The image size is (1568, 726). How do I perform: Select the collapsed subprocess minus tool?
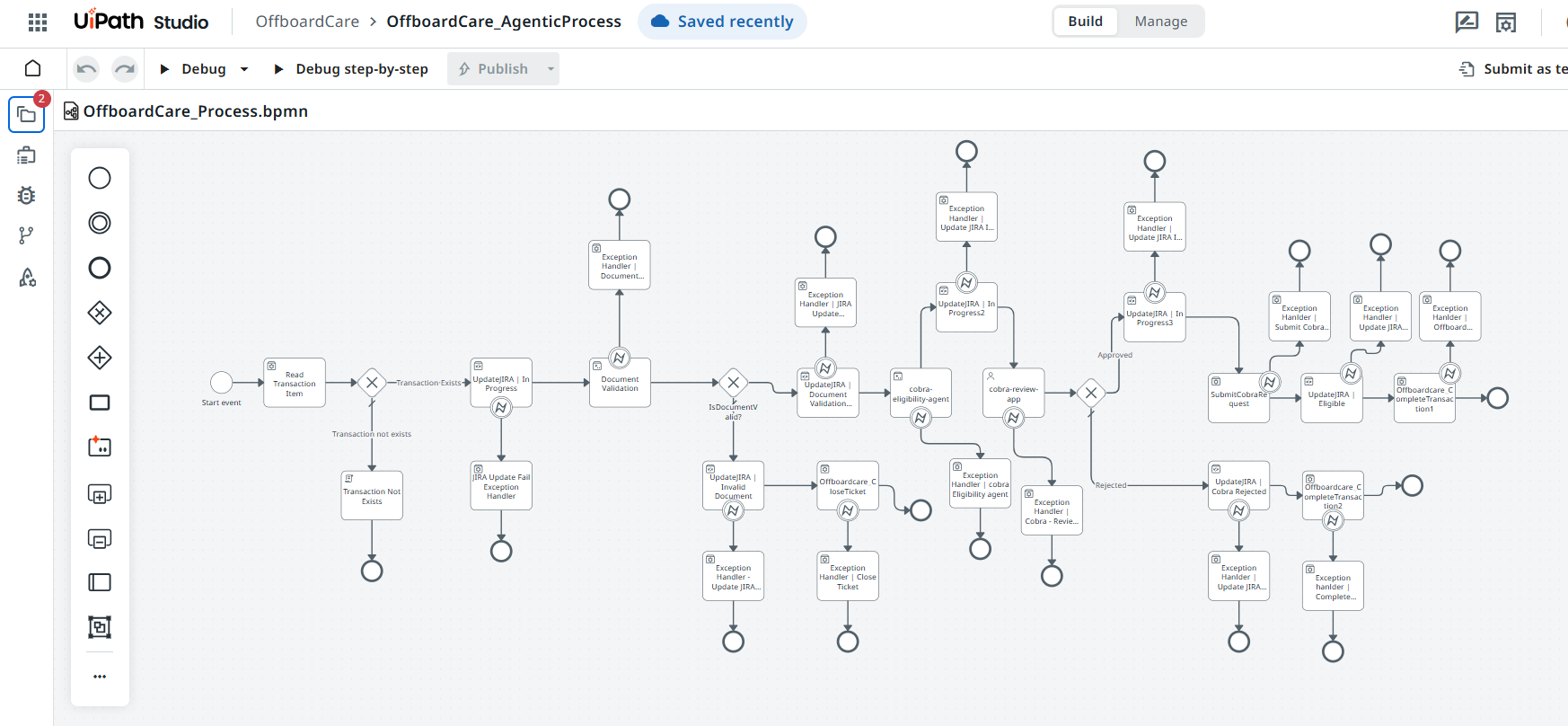(100, 538)
